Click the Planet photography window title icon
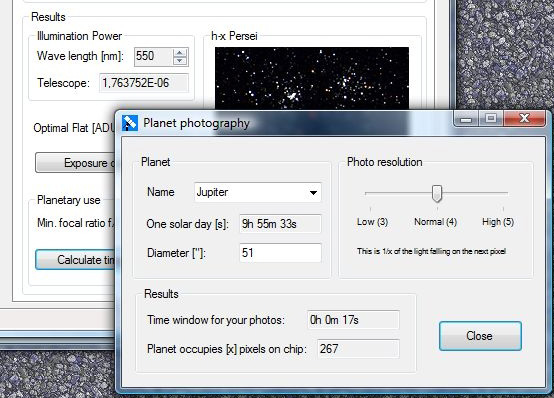This screenshot has width=554, height=398. tap(130, 123)
